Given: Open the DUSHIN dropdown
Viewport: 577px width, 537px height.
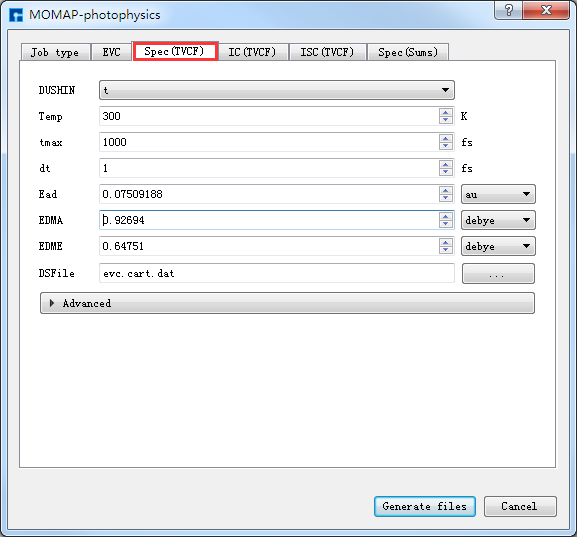Looking at the screenshot, I should tap(277, 90).
